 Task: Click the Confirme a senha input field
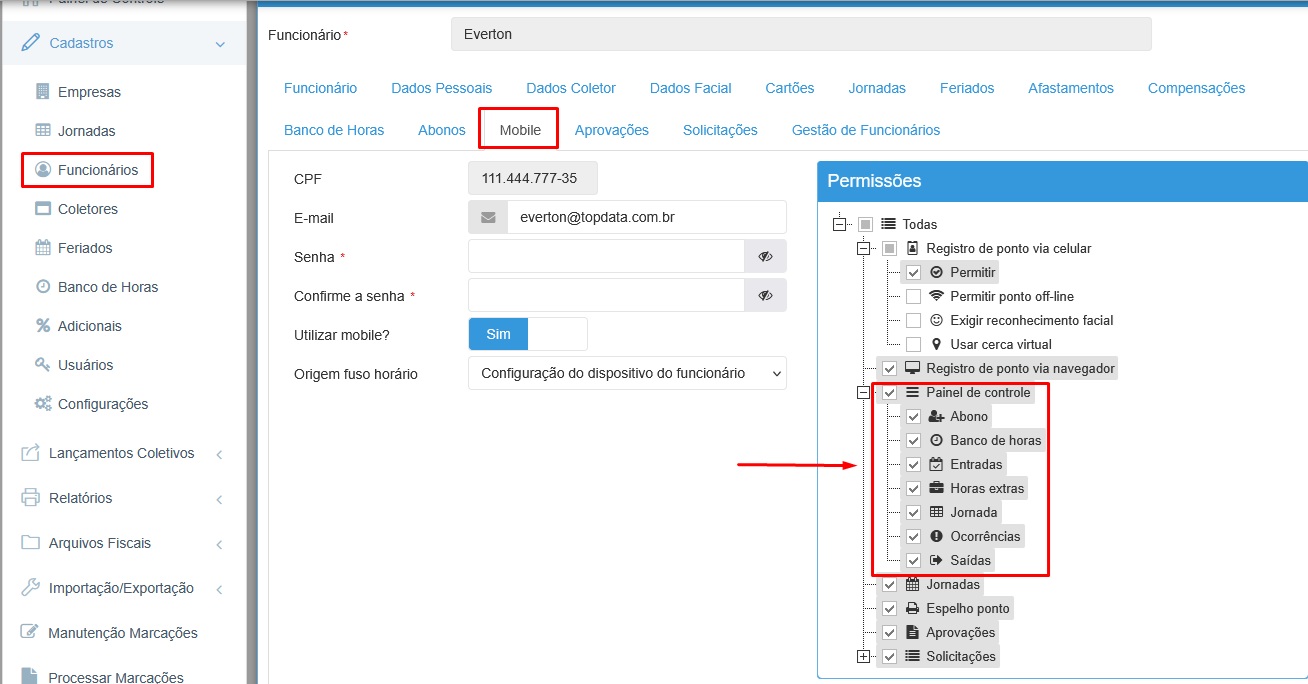point(606,296)
